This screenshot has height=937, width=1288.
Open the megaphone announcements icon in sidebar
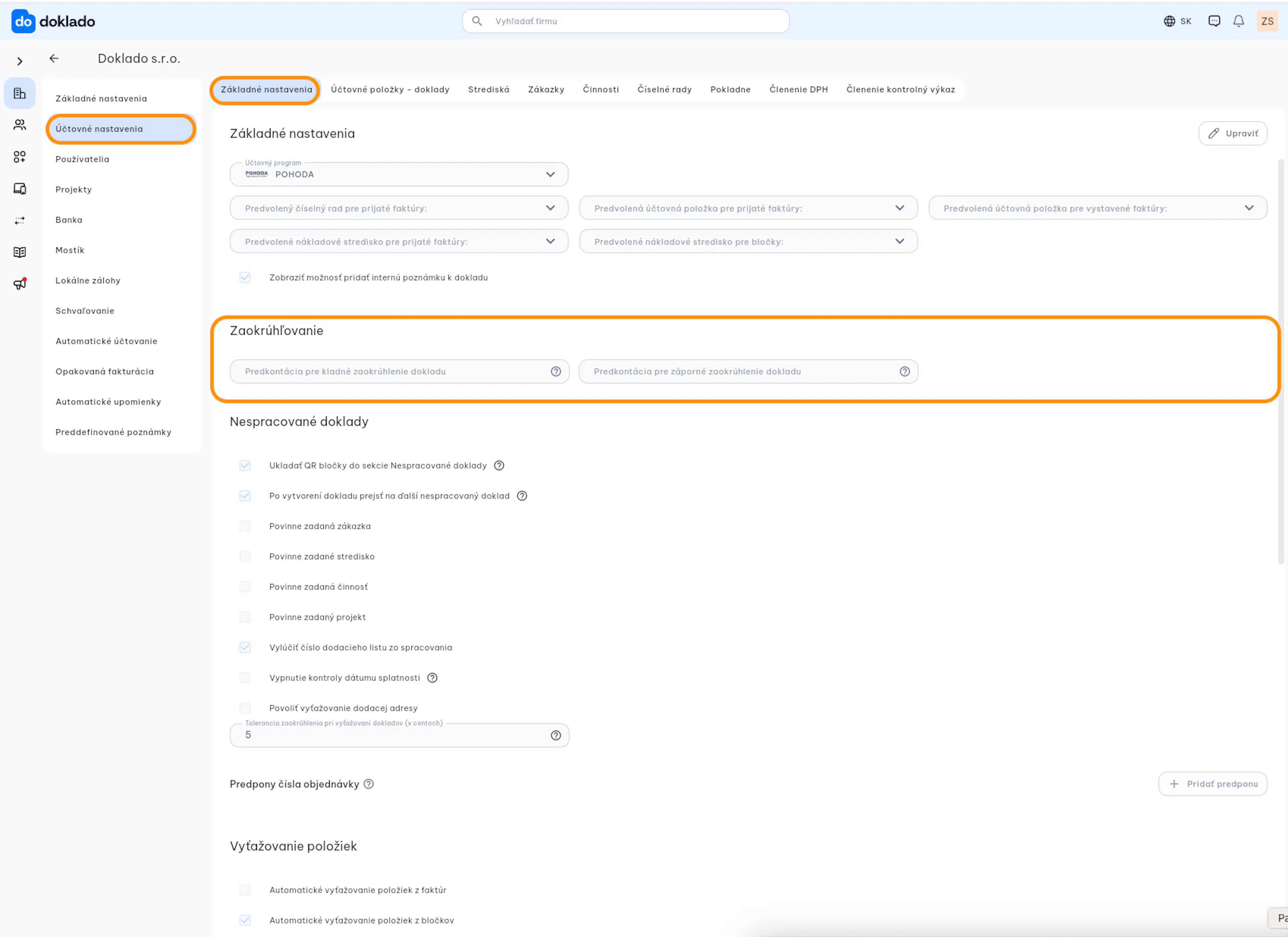coord(20,284)
